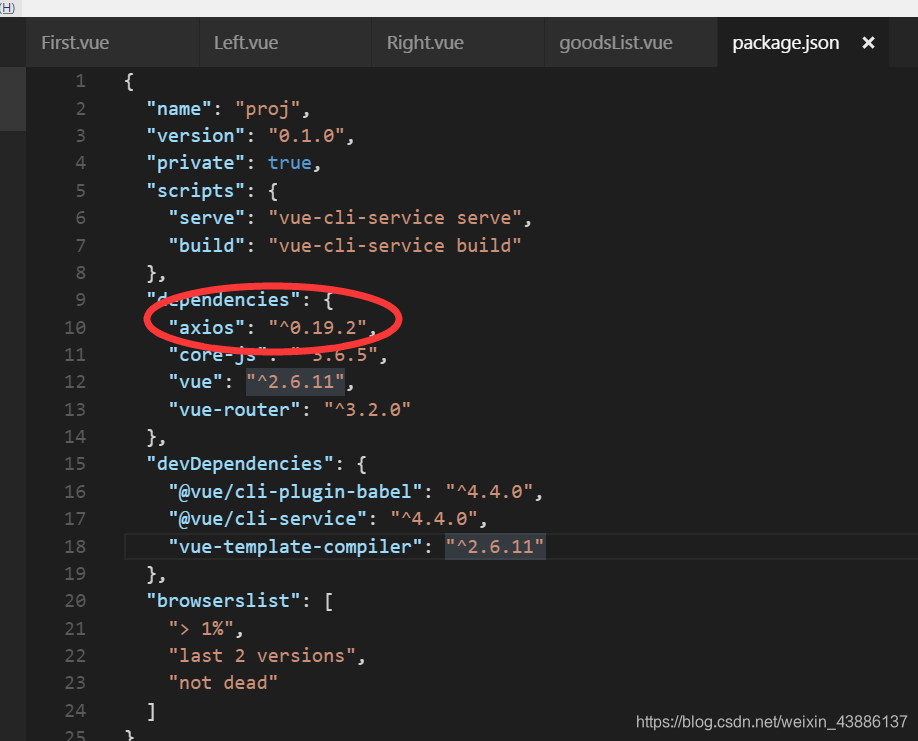Click the "not dead" string
918x741 pixels.
[x=223, y=682]
